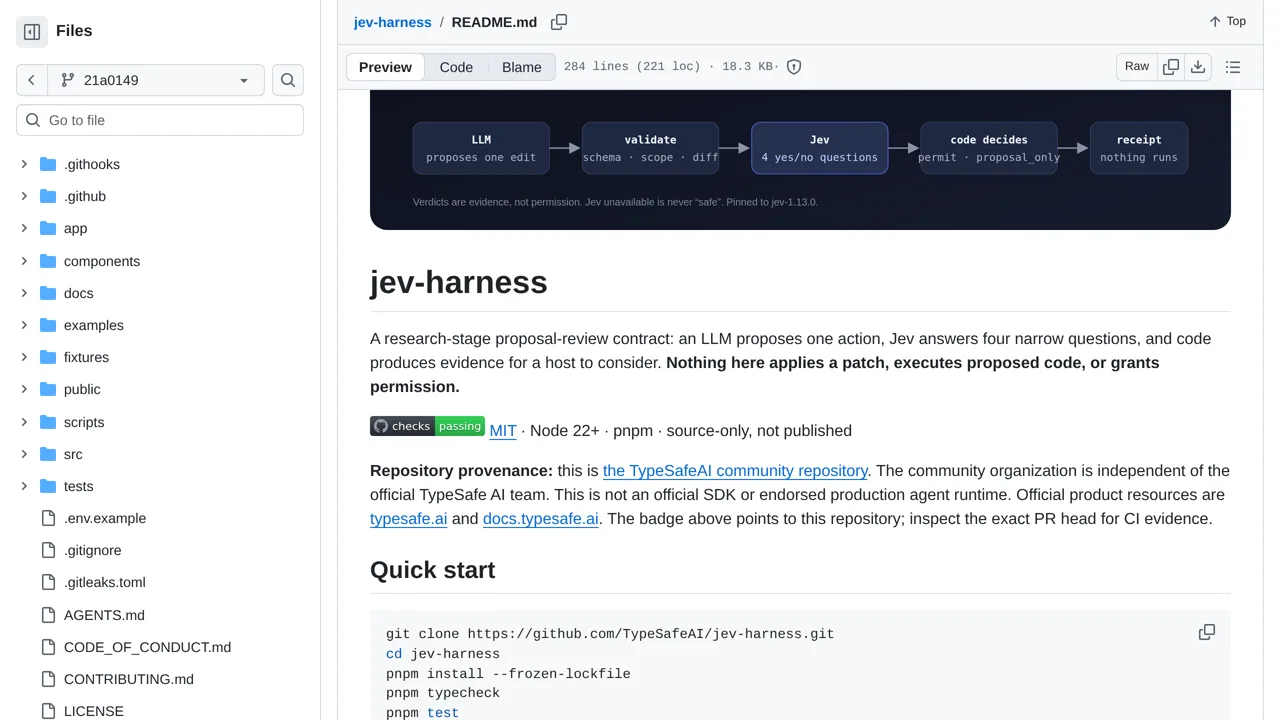Click the .githooks folder icon

[x=48, y=164]
